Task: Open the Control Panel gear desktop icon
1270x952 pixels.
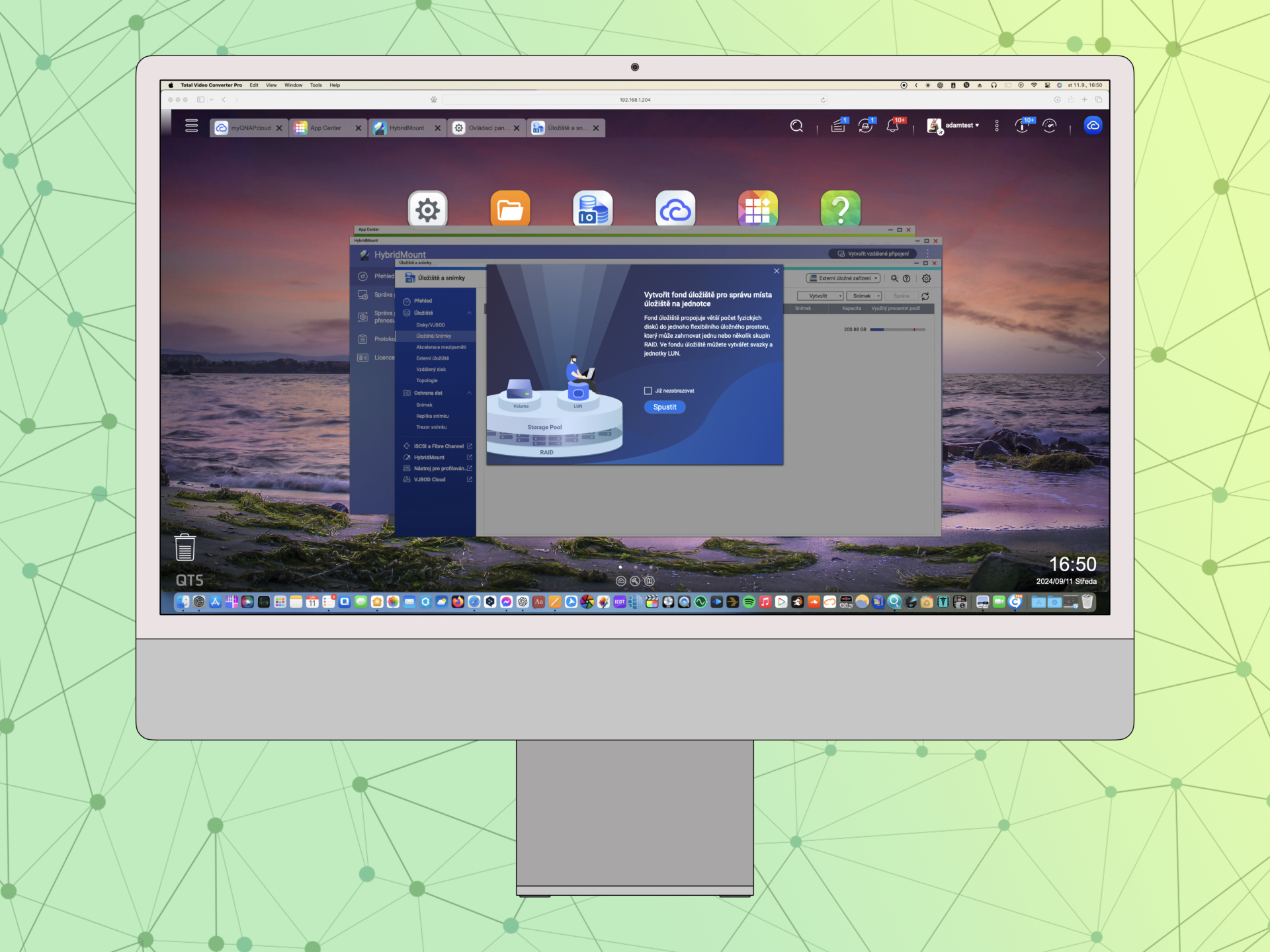Action: pos(427,210)
